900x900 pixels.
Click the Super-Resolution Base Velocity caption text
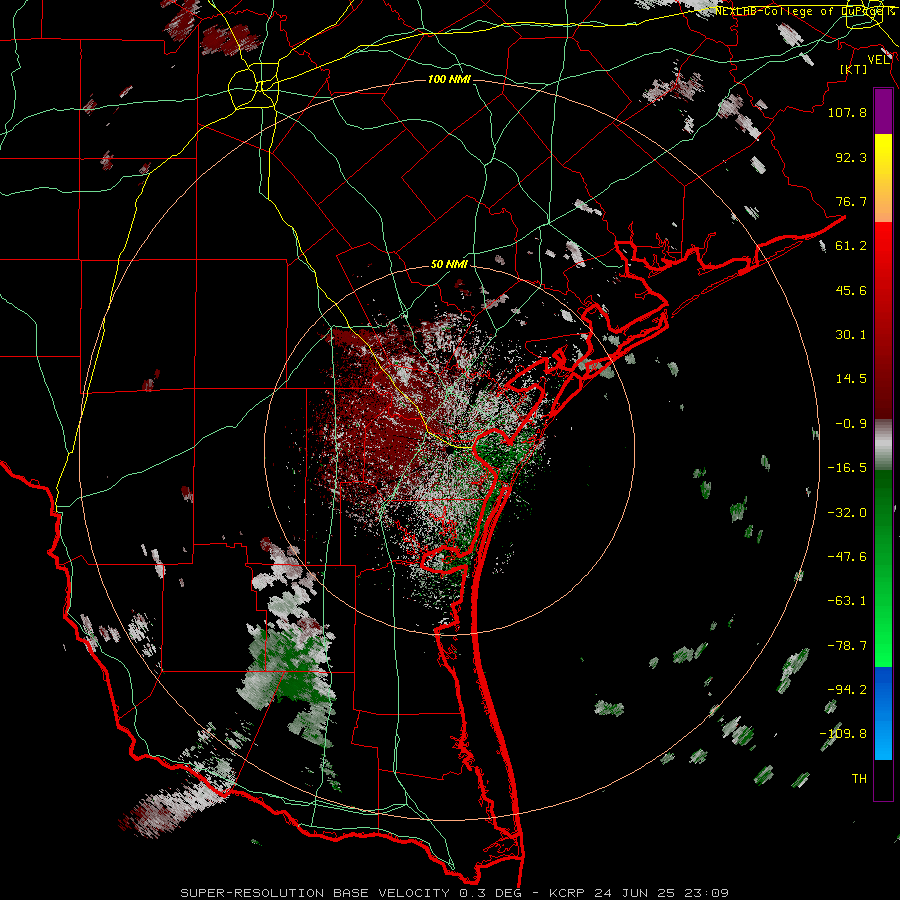(455, 893)
